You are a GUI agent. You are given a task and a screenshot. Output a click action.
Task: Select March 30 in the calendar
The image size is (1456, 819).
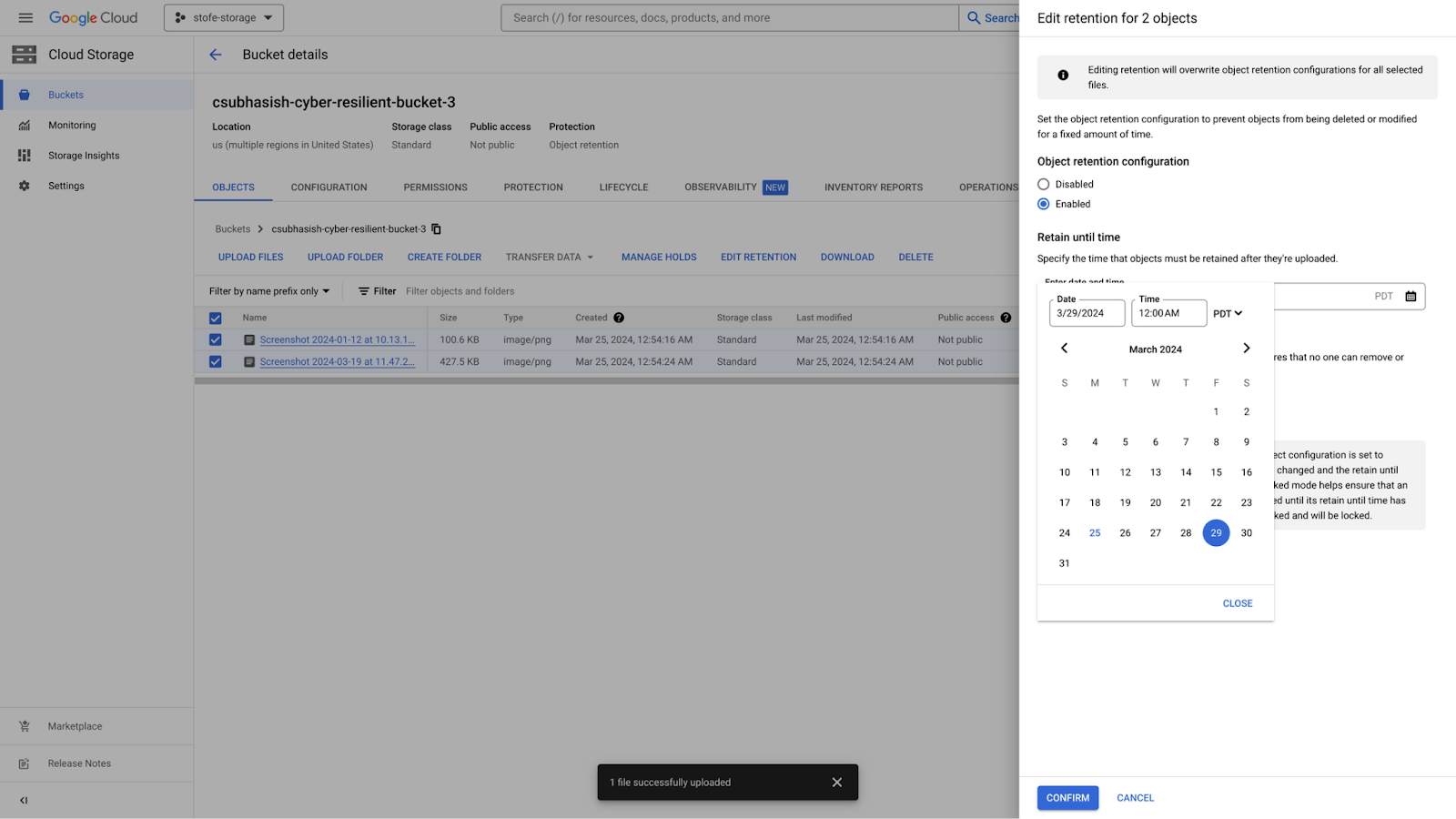click(1247, 533)
